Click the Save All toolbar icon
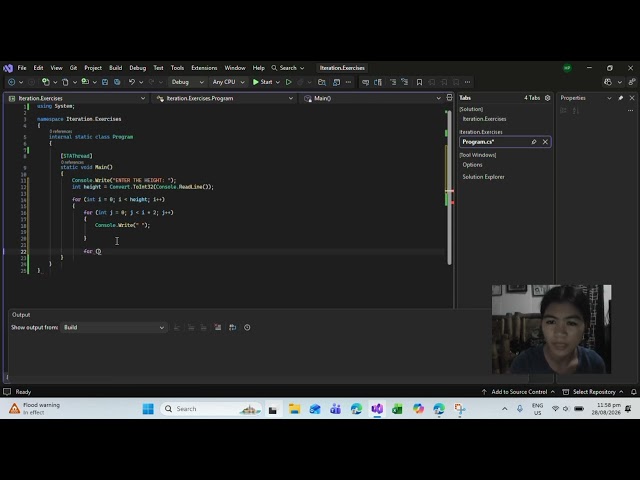 pos(117,82)
